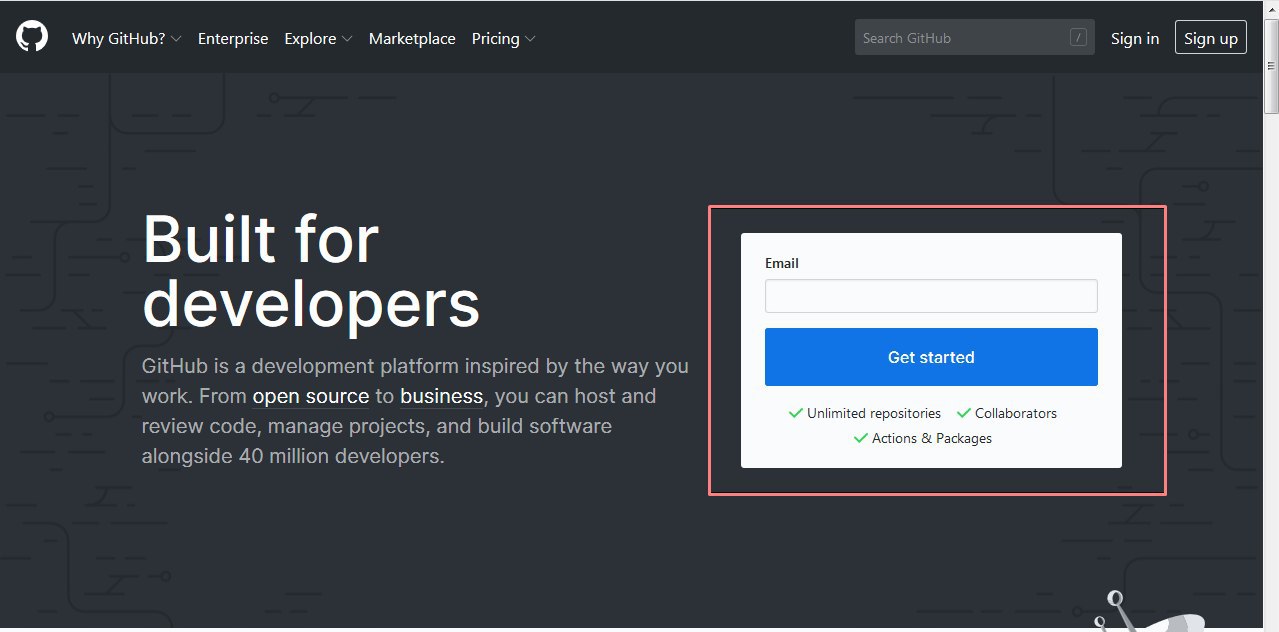The image size is (1279, 632).
Task: Click the slash shortcut icon in search
Action: [x=1078, y=38]
